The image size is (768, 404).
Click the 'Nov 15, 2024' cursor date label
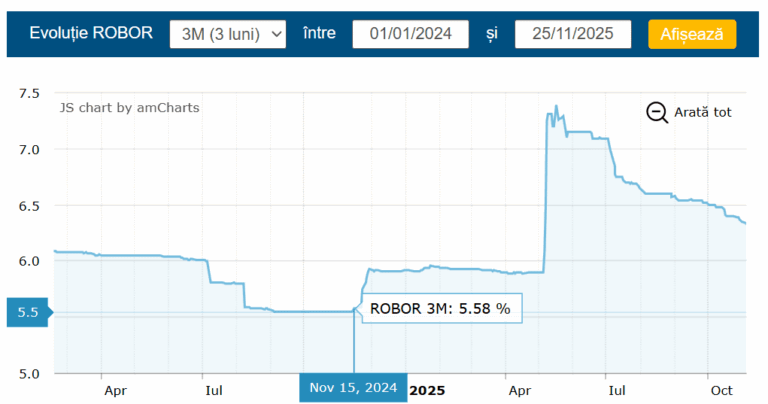(x=353, y=388)
